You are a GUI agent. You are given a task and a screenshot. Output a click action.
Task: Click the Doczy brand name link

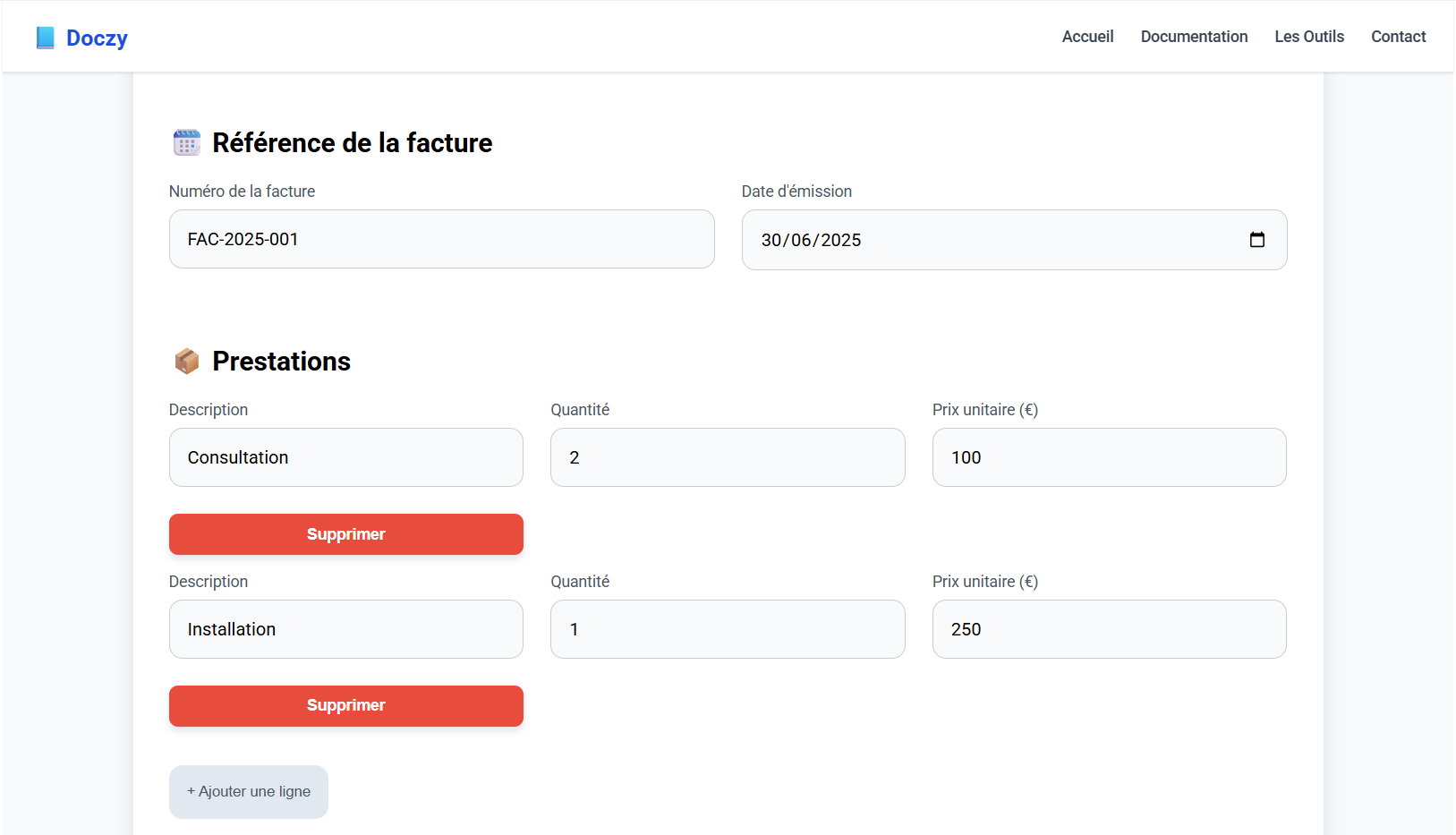97,38
